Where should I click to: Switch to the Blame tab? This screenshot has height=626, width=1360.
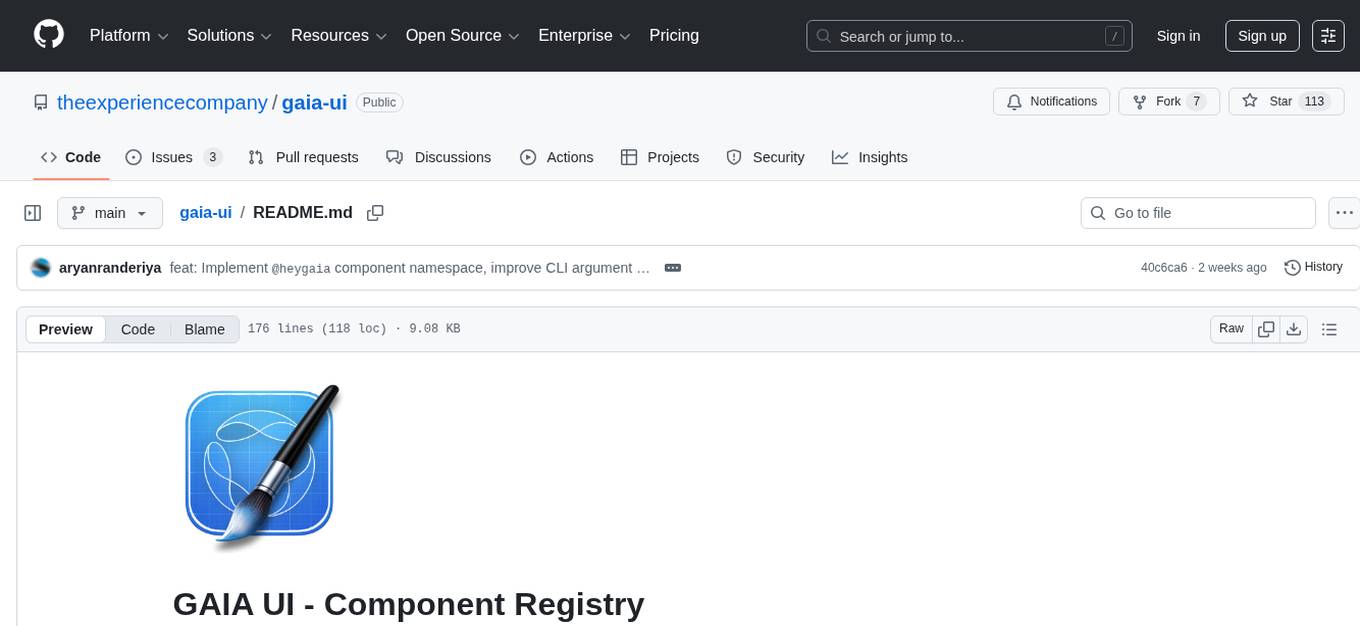point(204,329)
